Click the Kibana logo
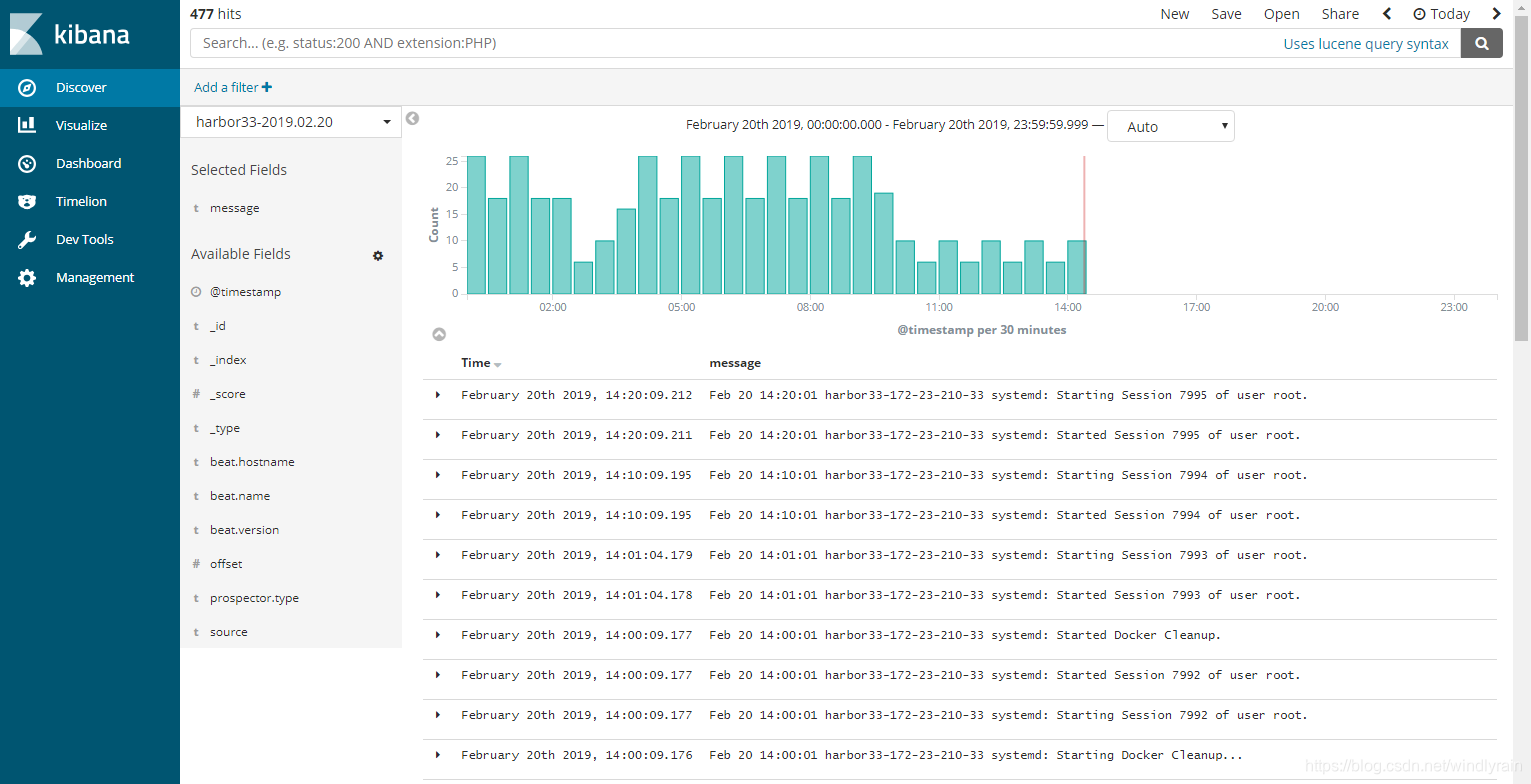 (x=69, y=34)
